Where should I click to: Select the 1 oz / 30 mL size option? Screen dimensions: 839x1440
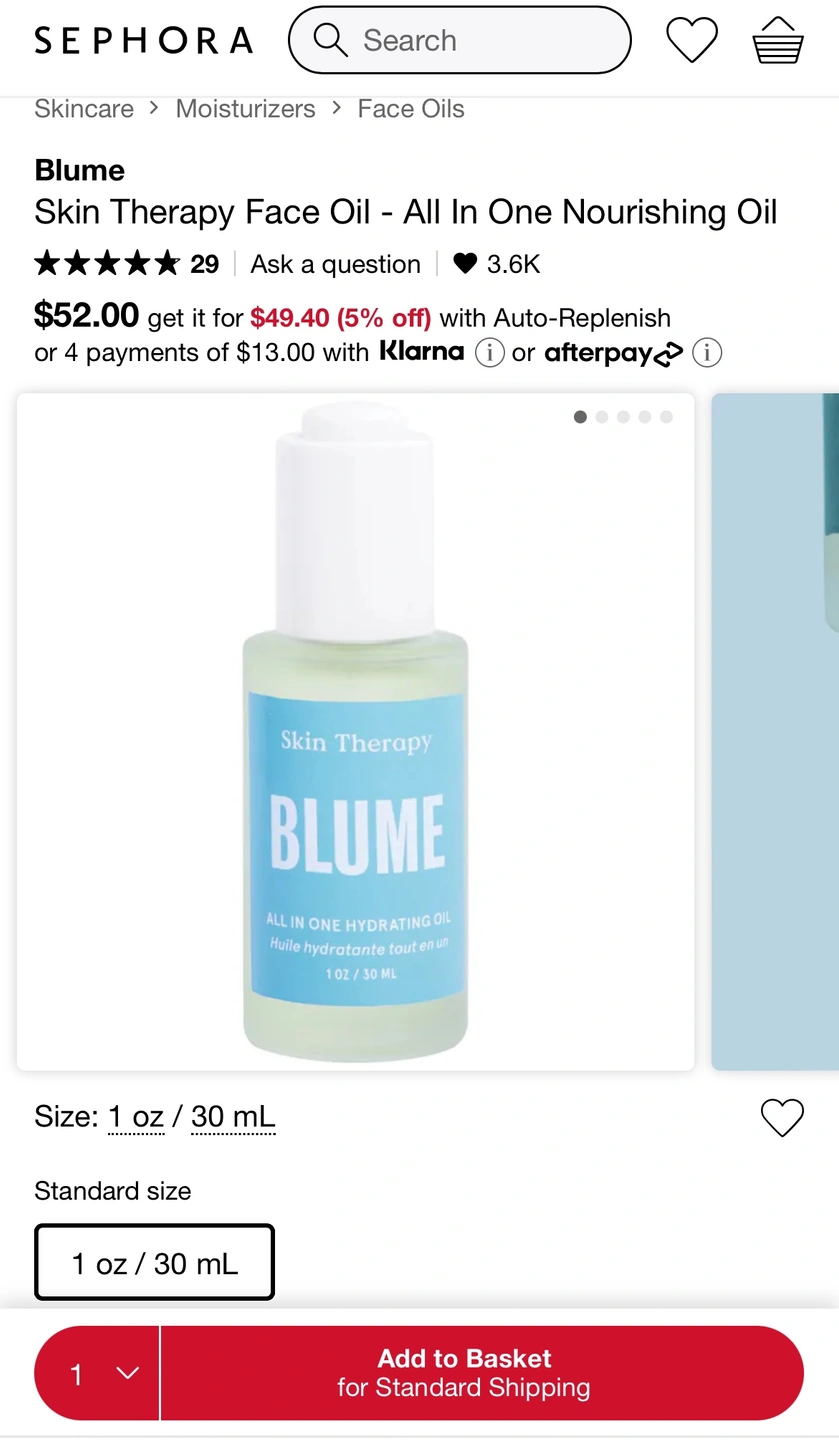[x=154, y=1262]
